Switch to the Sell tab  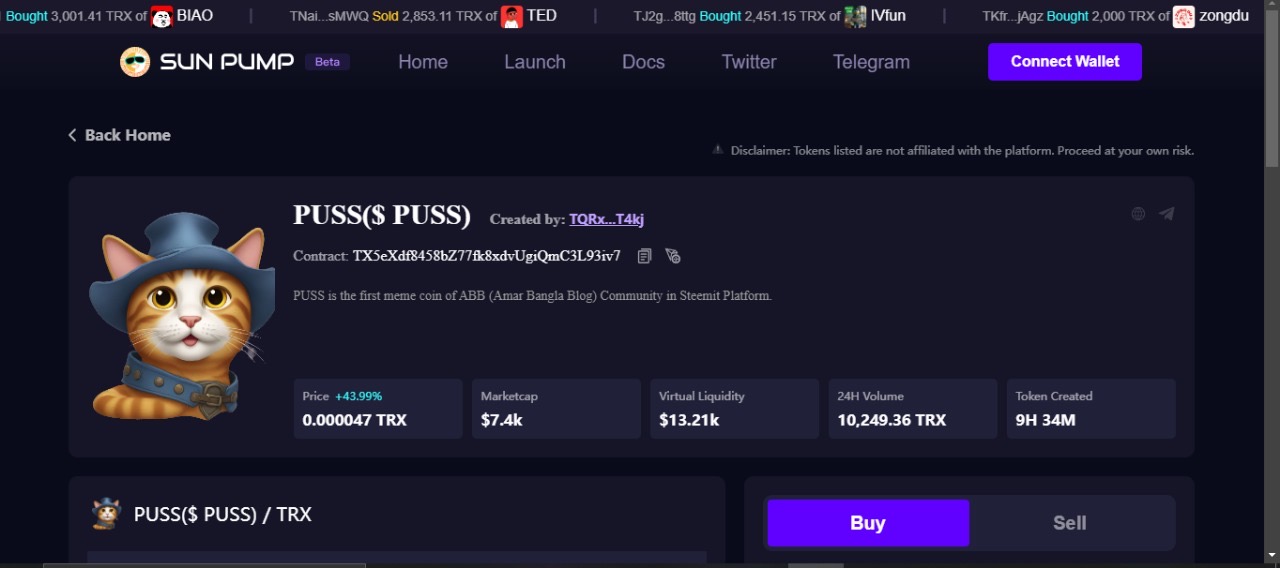tap(1070, 523)
